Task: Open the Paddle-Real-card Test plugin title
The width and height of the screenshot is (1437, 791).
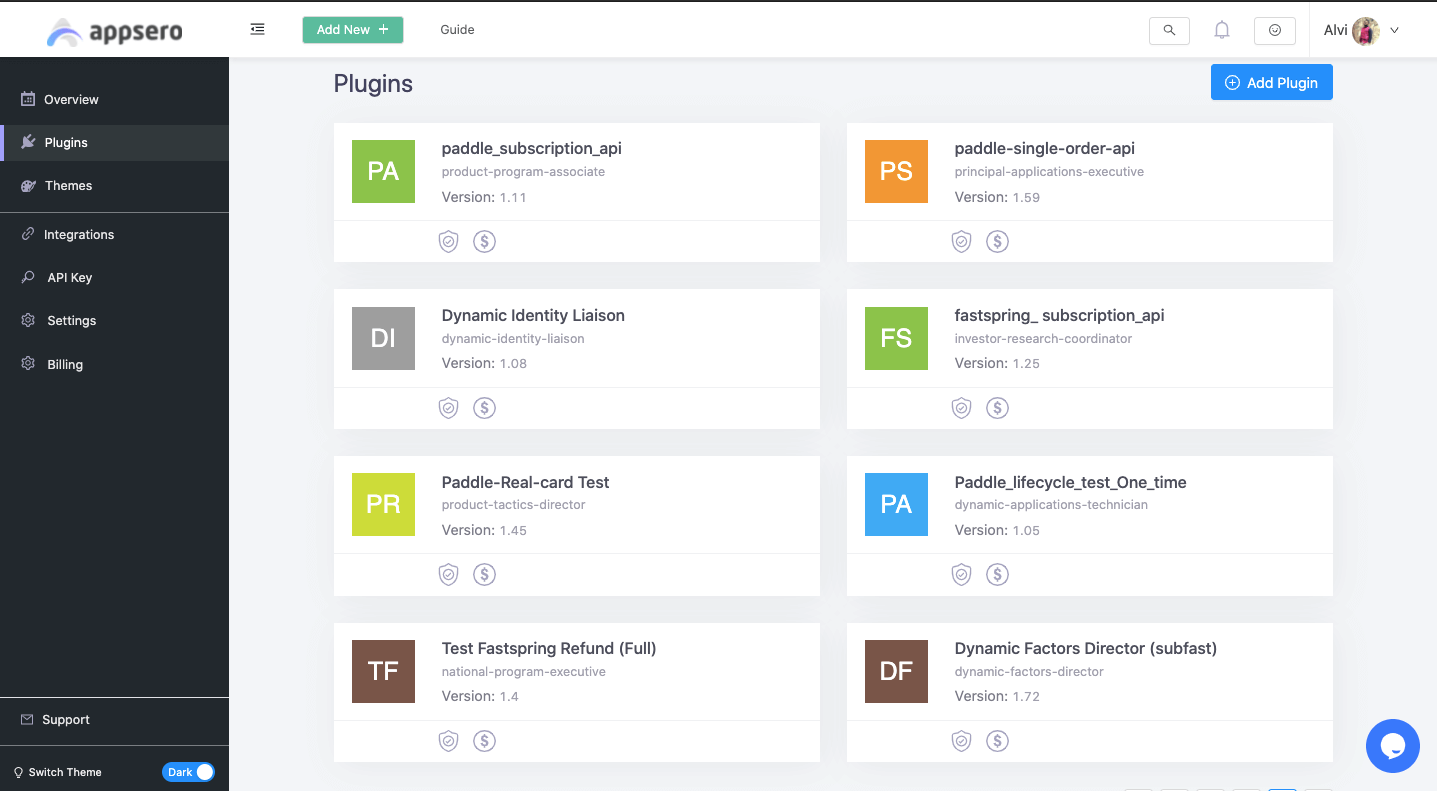Action: click(526, 482)
